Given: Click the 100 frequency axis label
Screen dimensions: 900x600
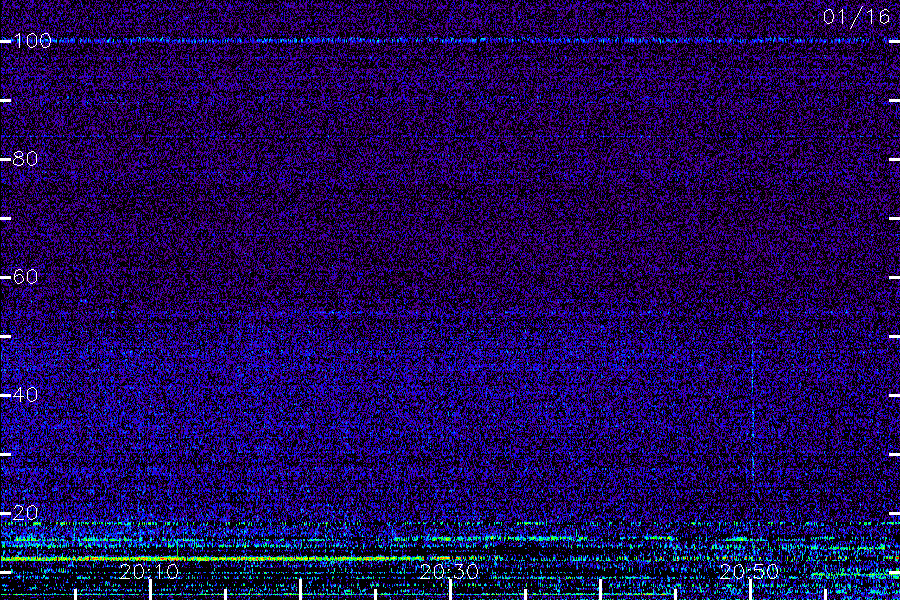Looking at the screenshot, I should click(32, 41).
